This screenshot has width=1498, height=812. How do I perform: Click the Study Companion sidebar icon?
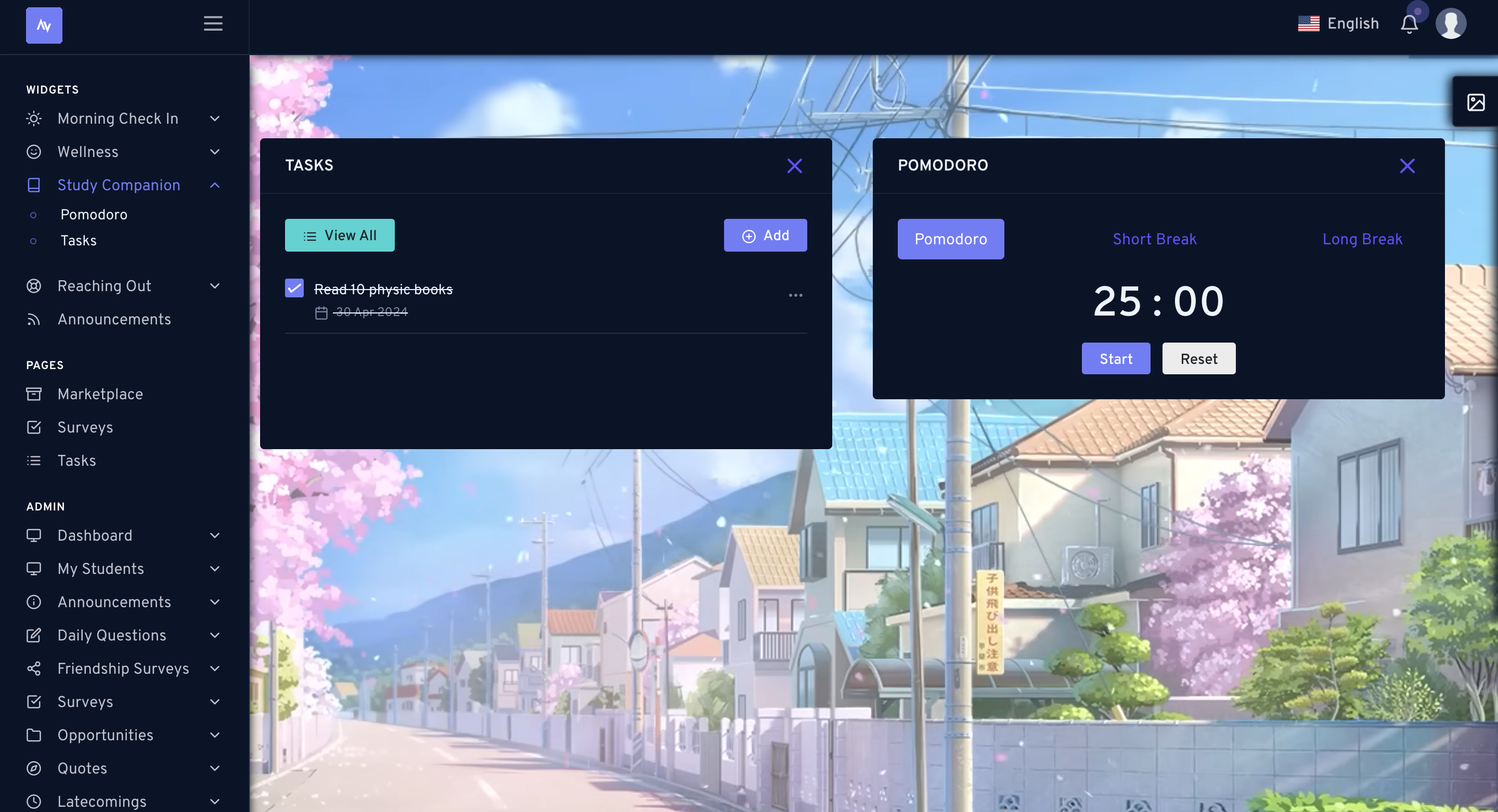click(34, 185)
